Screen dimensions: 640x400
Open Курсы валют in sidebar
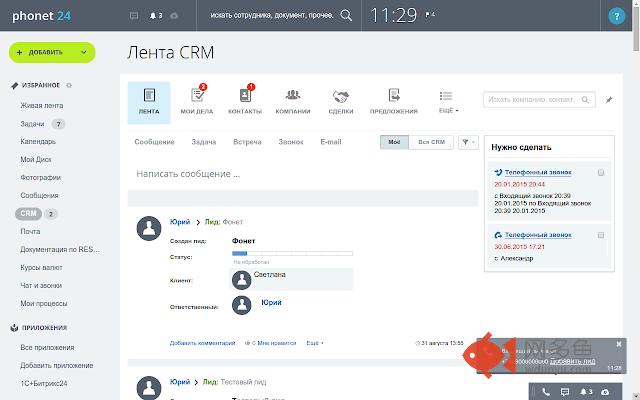pyautogui.click(x=41, y=267)
